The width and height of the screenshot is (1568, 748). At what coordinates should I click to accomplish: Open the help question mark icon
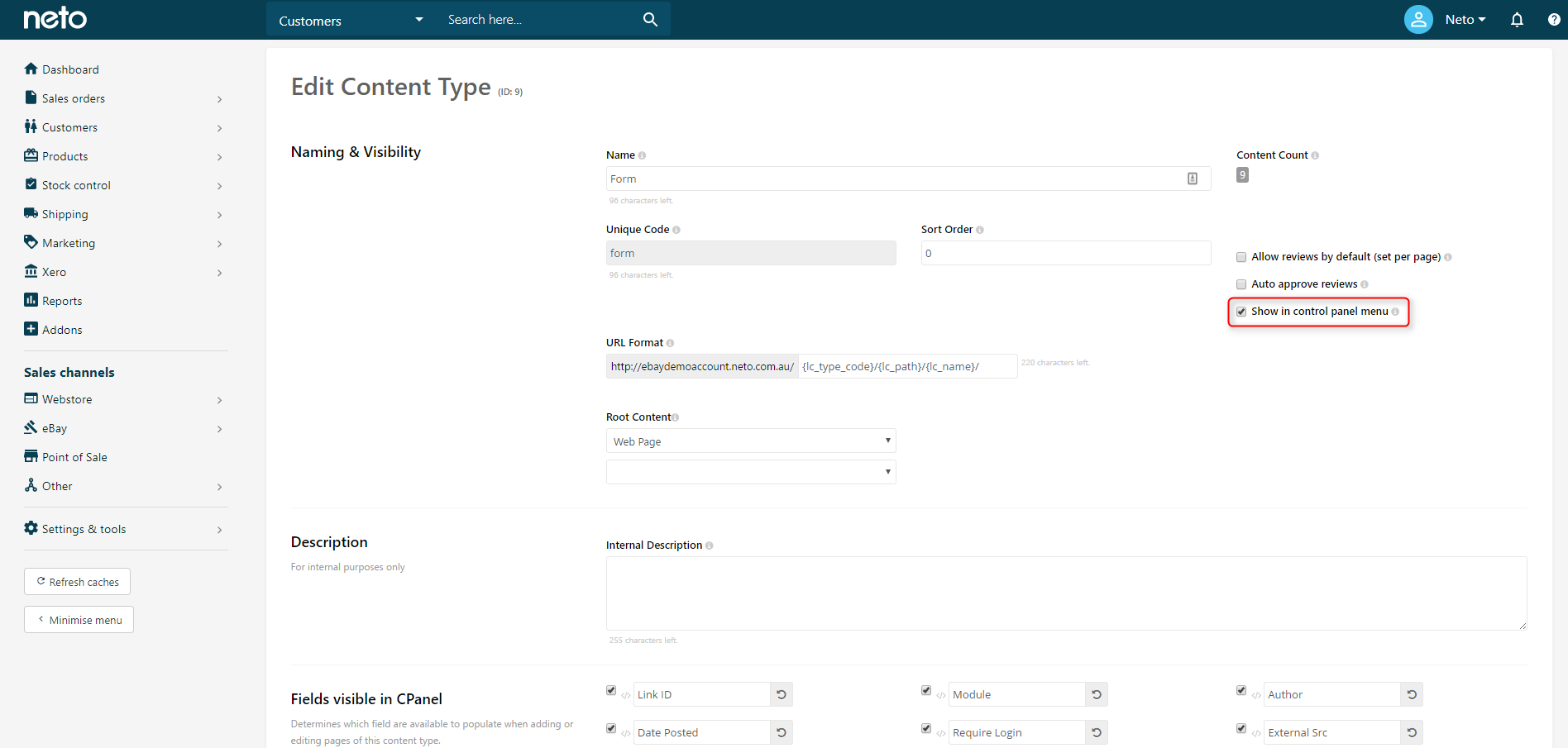[x=1554, y=19]
